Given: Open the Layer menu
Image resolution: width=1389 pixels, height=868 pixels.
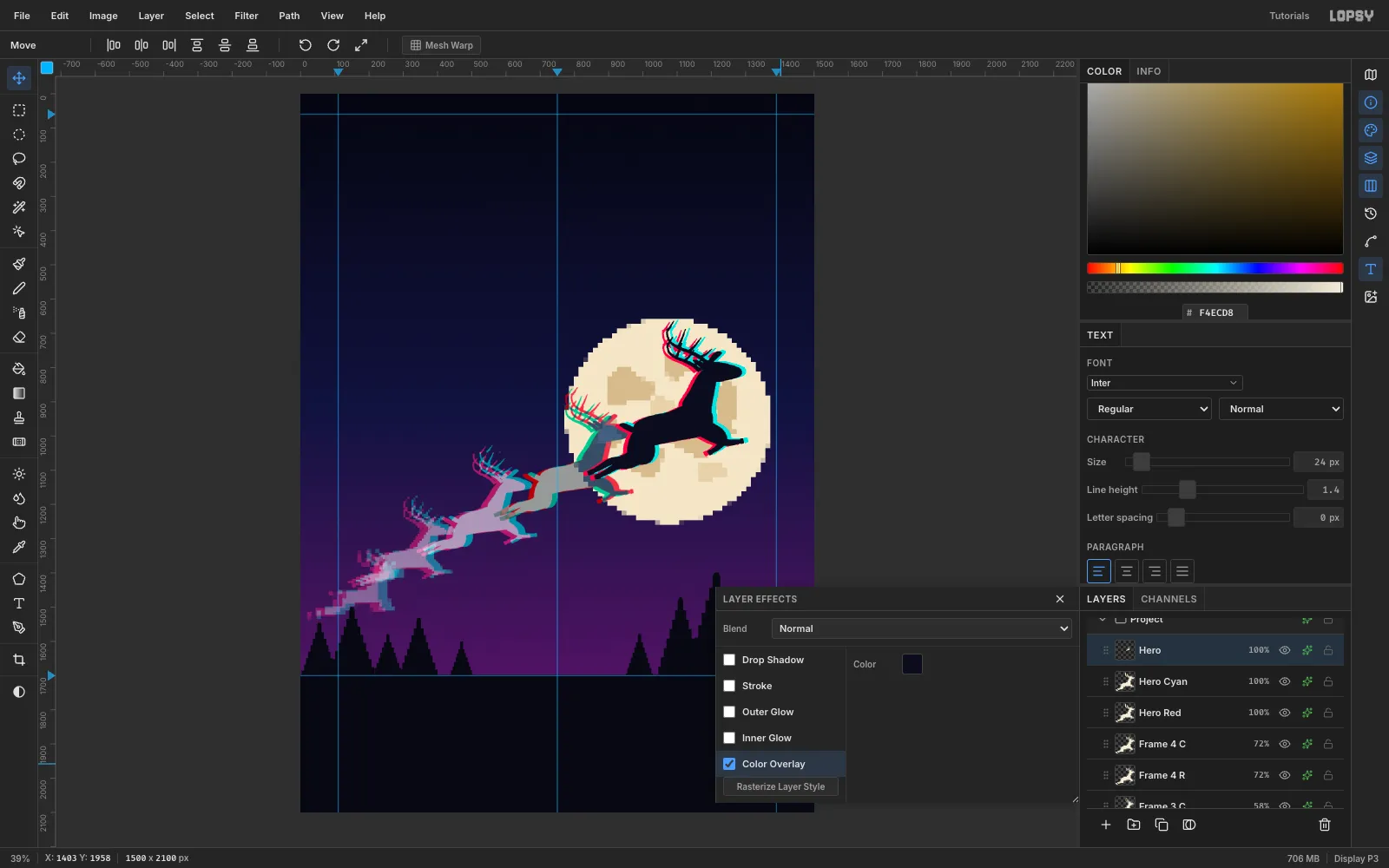Looking at the screenshot, I should [x=151, y=16].
